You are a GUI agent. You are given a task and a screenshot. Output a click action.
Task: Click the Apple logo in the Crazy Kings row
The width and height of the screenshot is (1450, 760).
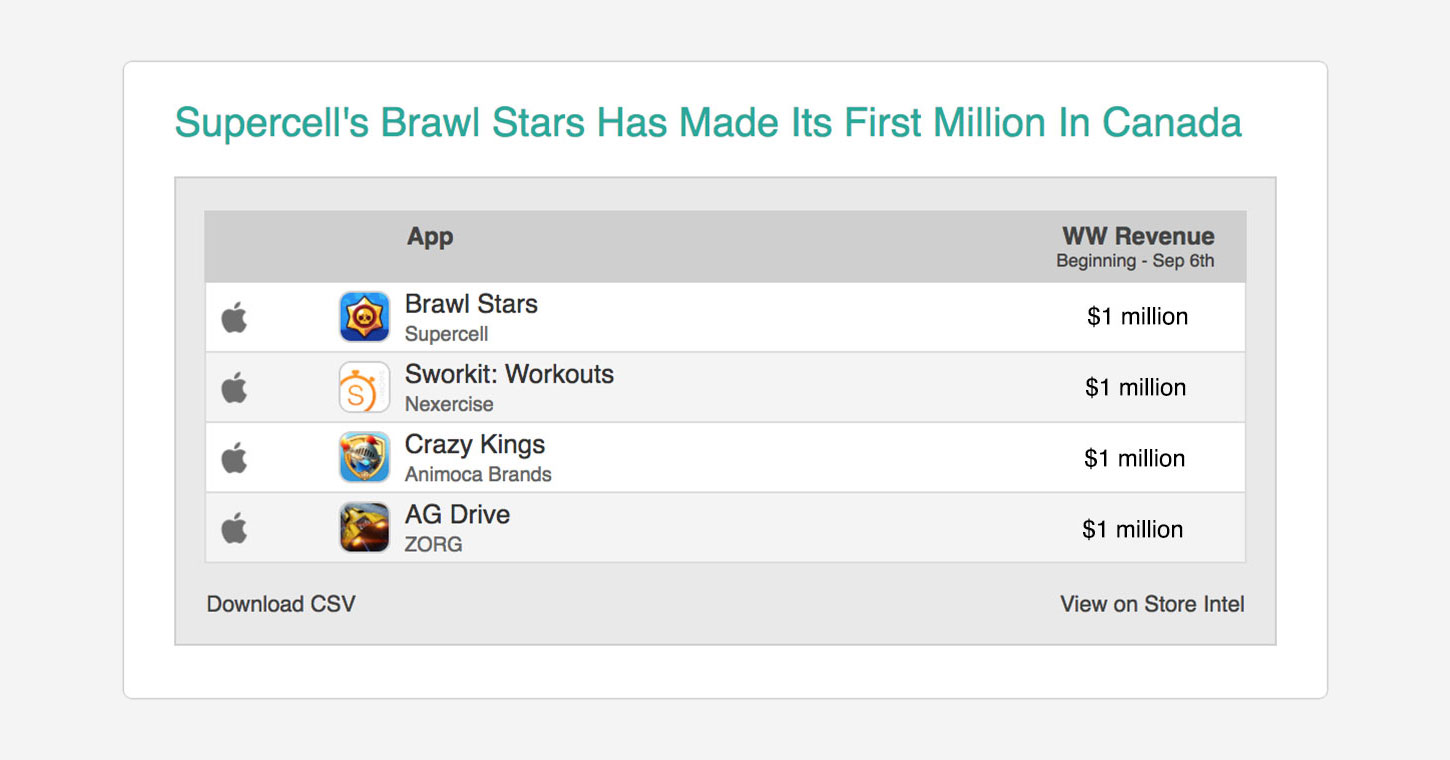(x=234, y=457)
